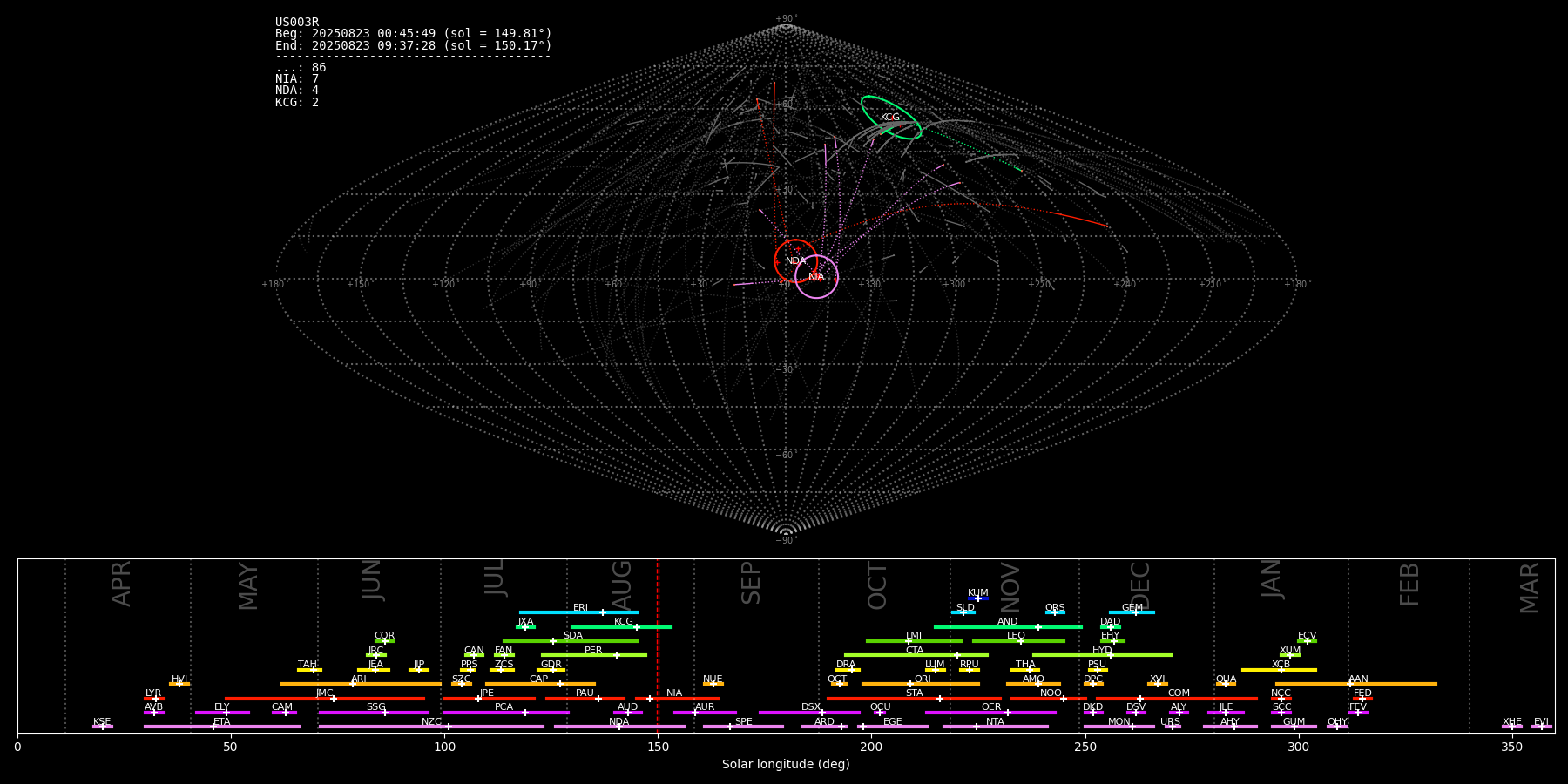Click the 'NIA: 7' count in legend

pos(297,79)
